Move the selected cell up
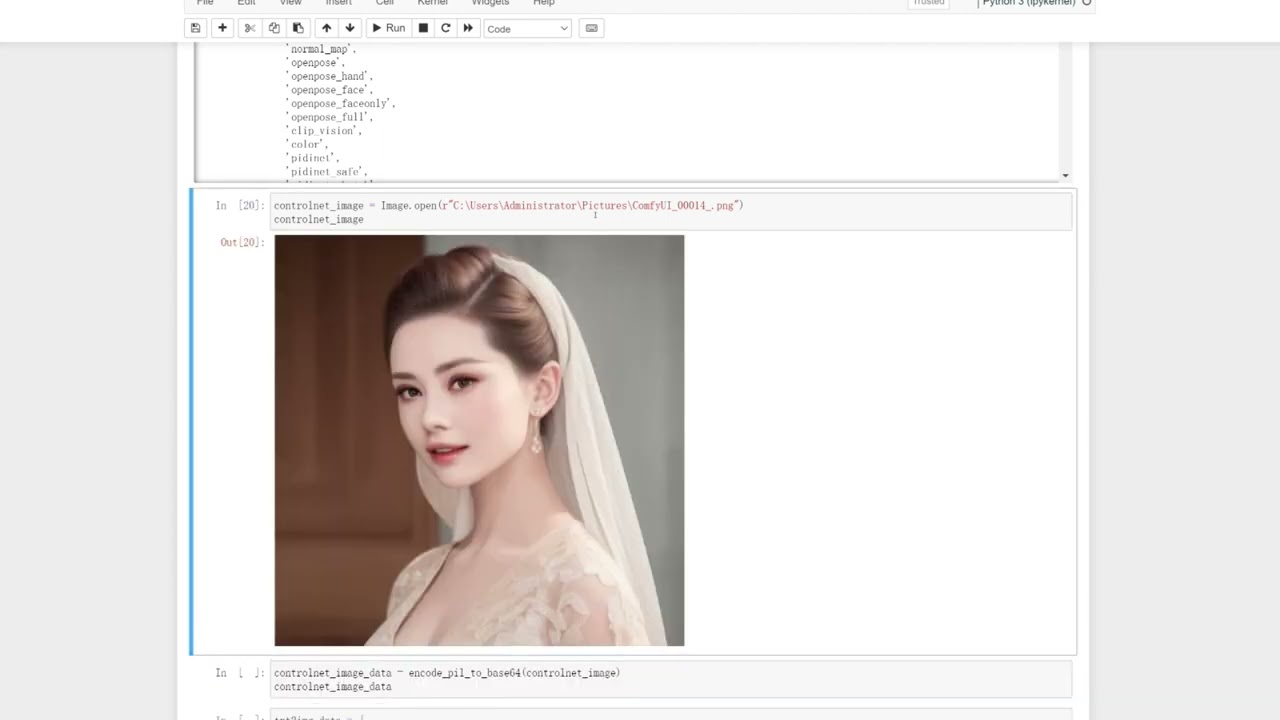The image size is (1280, 720). 326,28
